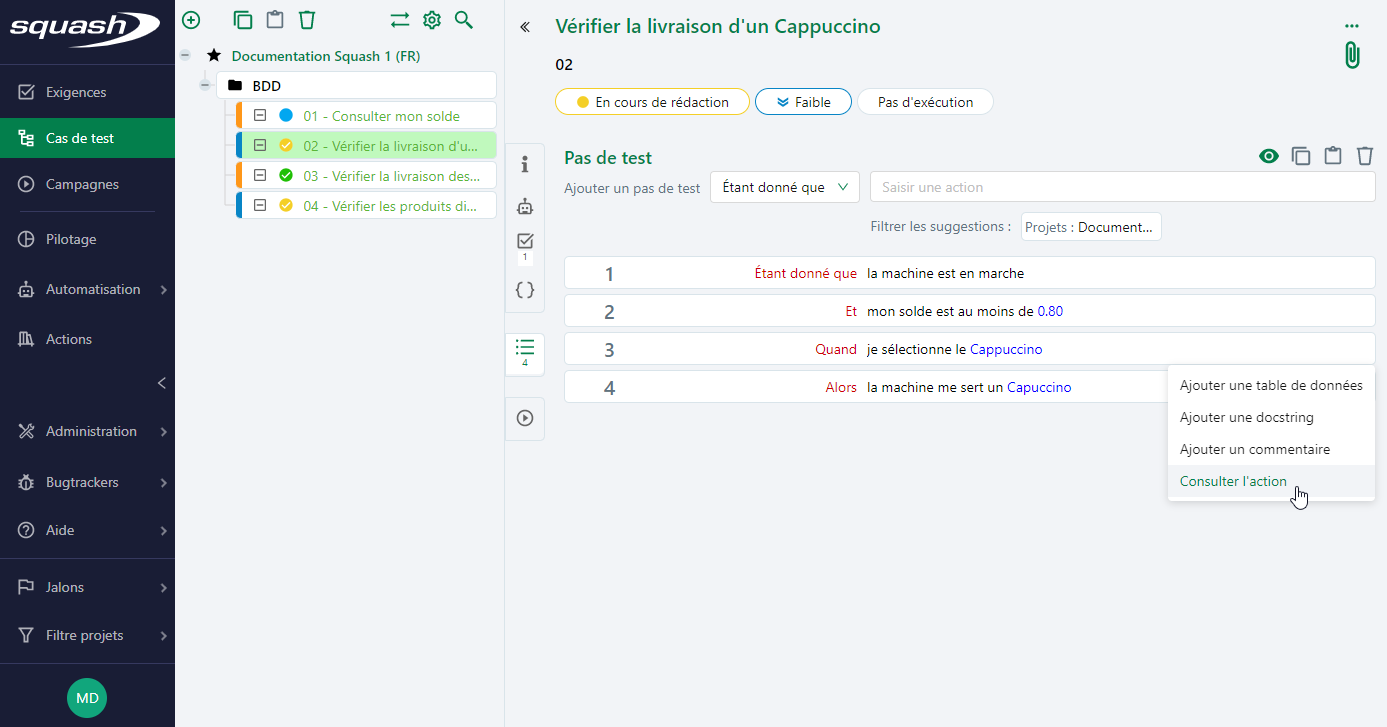Choose Consulter l'action from context menu
Screen dimensions: 1387x727
coord(1233,481)
